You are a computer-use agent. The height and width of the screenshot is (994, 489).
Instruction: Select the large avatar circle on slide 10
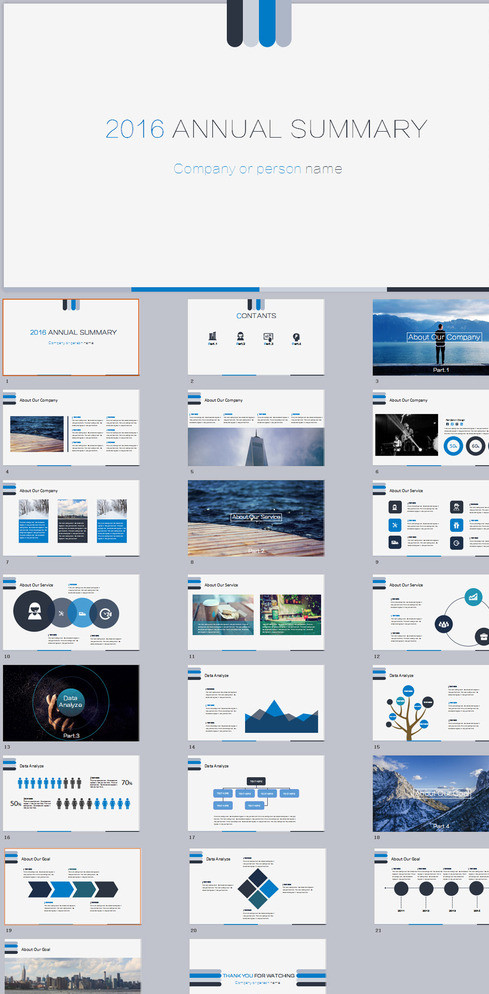(x=34, y=611)
